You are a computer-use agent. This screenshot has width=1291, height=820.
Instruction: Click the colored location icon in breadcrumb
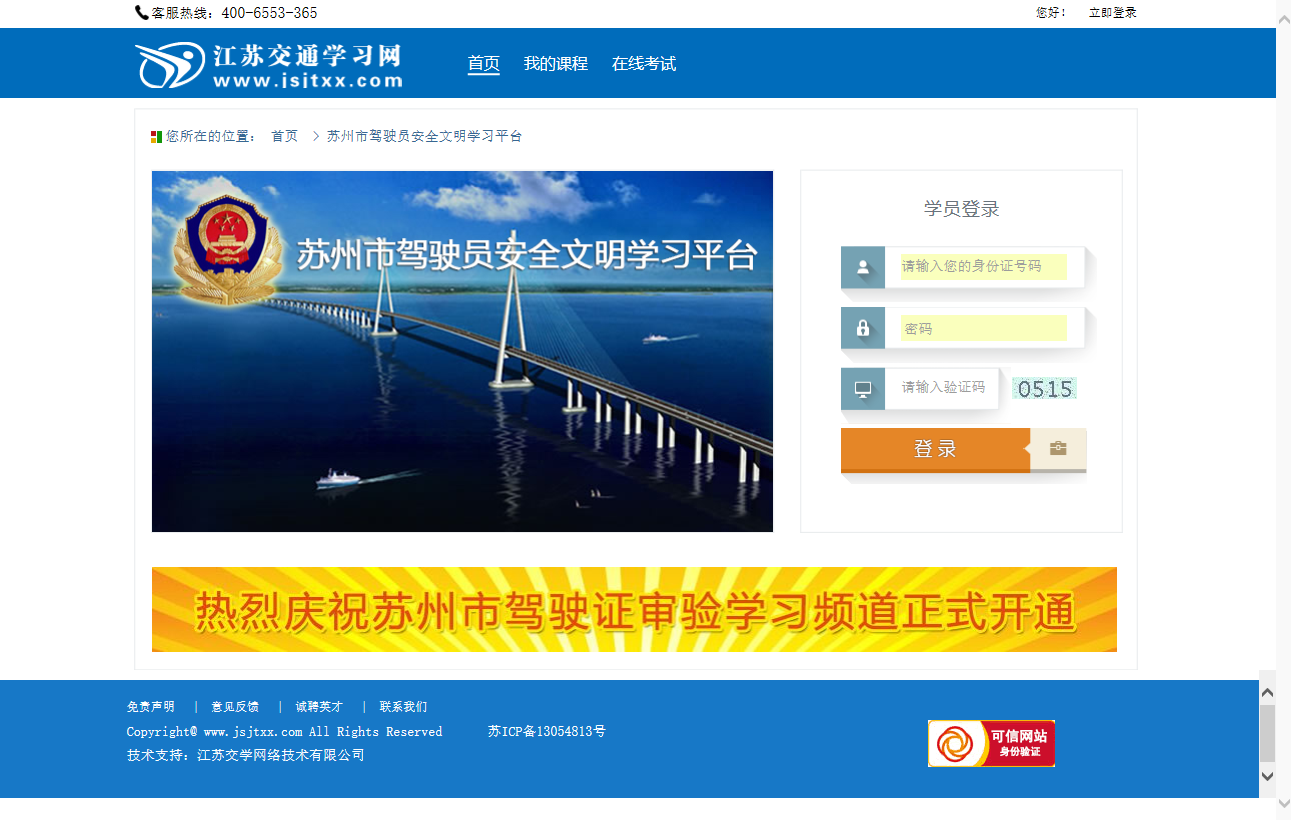156,137
